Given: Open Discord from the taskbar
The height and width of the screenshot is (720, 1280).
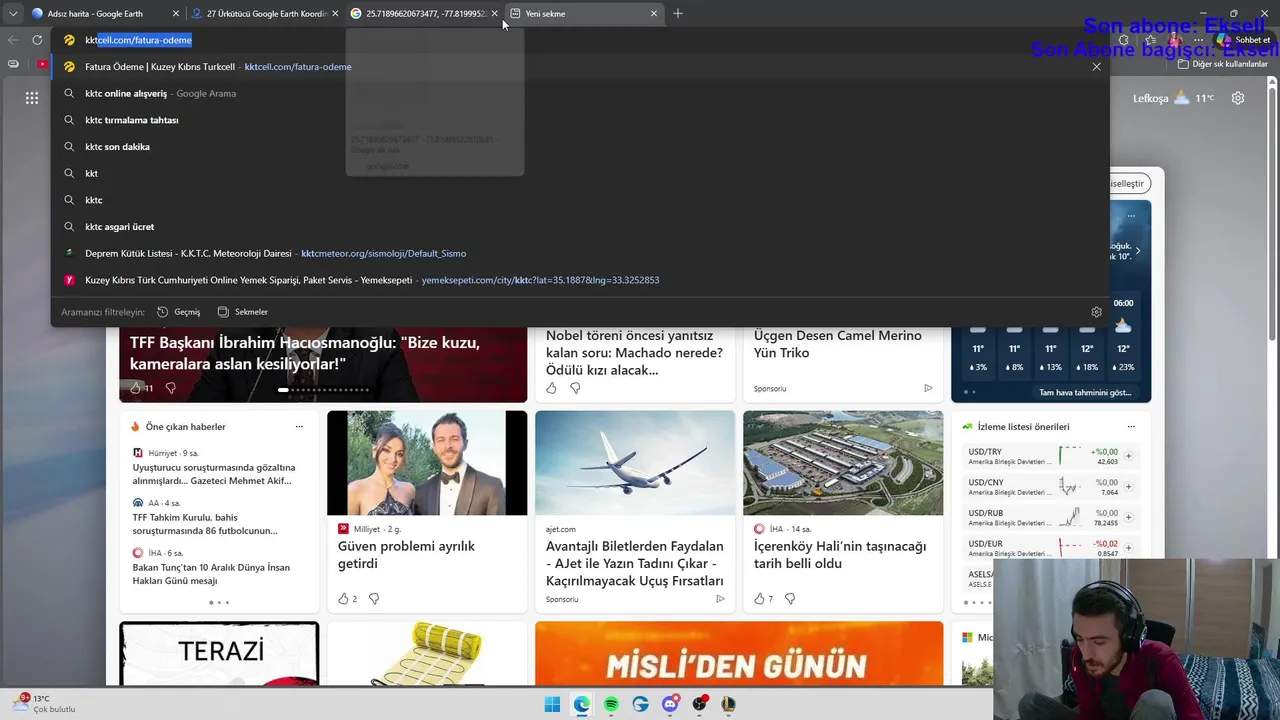Looking at the screenshot, I should [670, 705].
